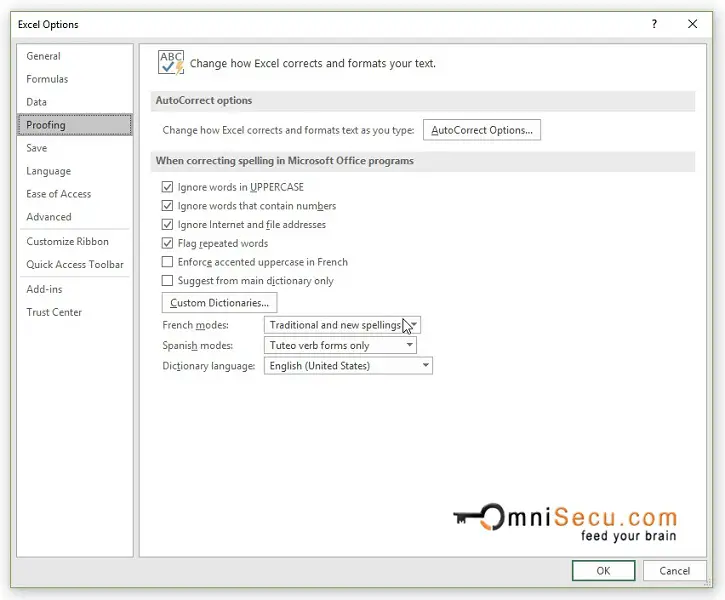Uncheck Flag repeated words
The image size is (725, 600).
[x=168, y=243]
